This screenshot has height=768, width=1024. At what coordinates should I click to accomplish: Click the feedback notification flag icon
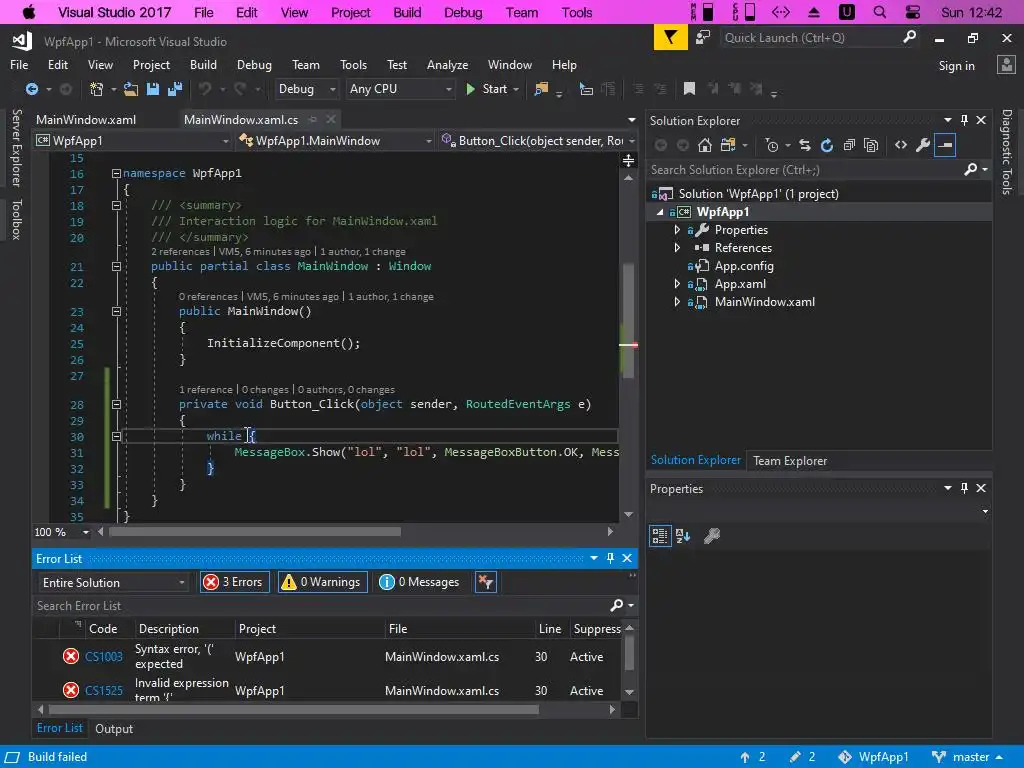click(670, 38)
